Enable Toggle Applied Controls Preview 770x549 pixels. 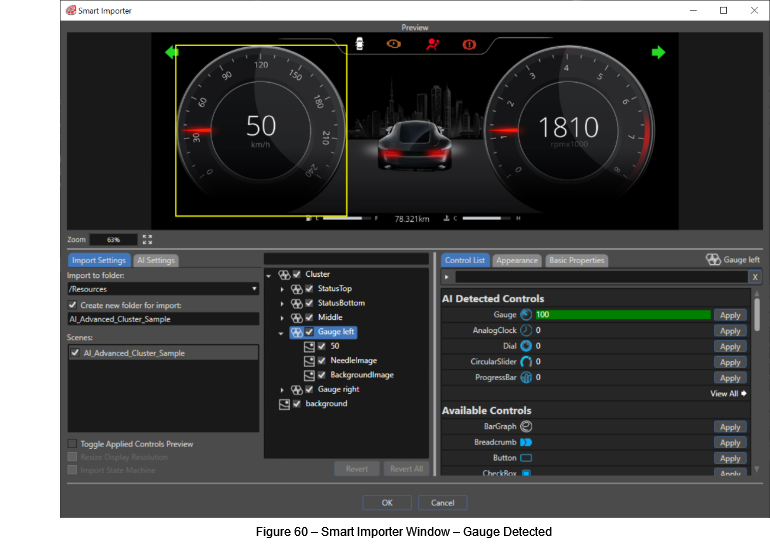(x=72, y=444)
